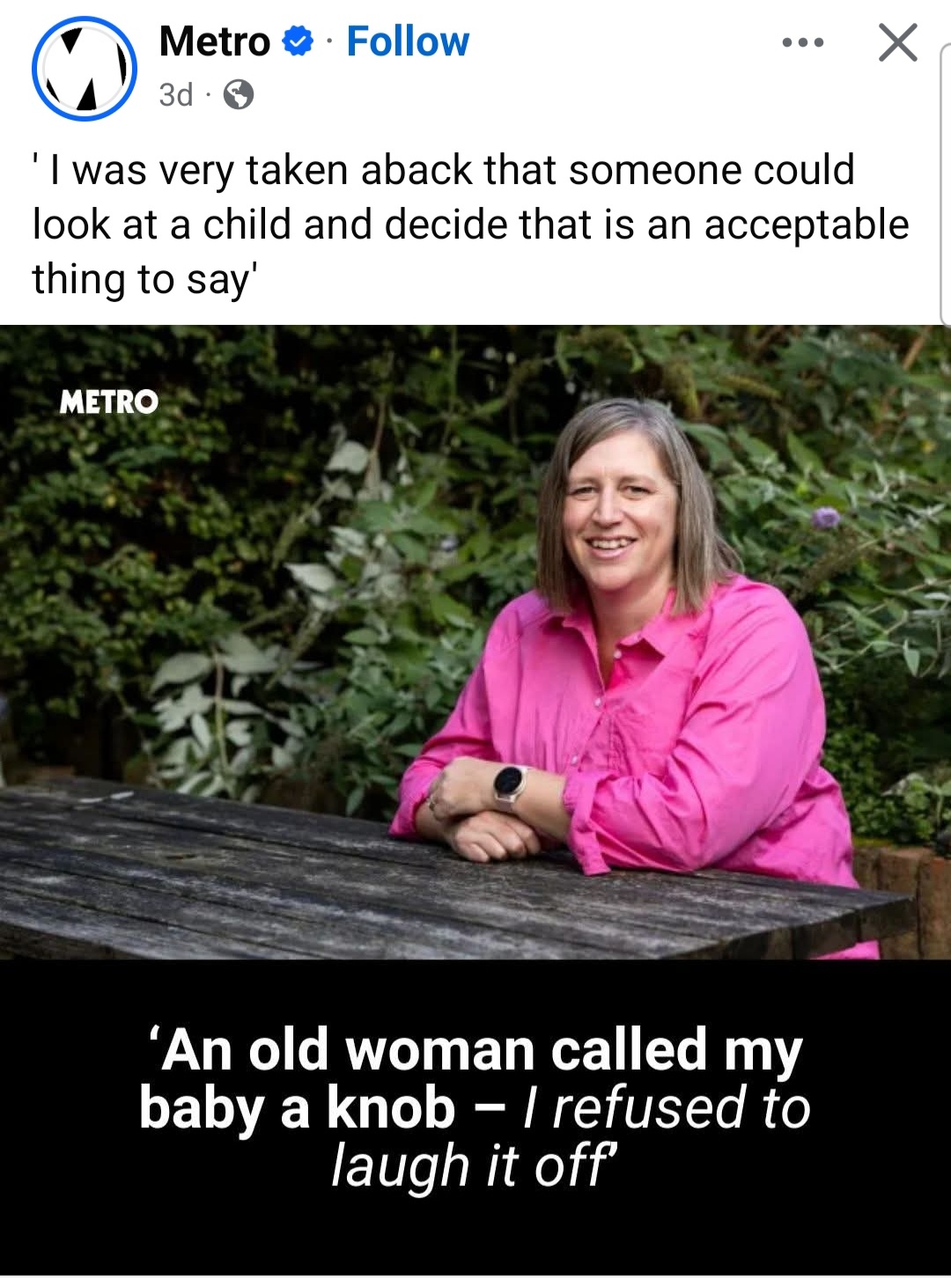
Task: Open the three-dot more options menu
Action: coord(802,42)
